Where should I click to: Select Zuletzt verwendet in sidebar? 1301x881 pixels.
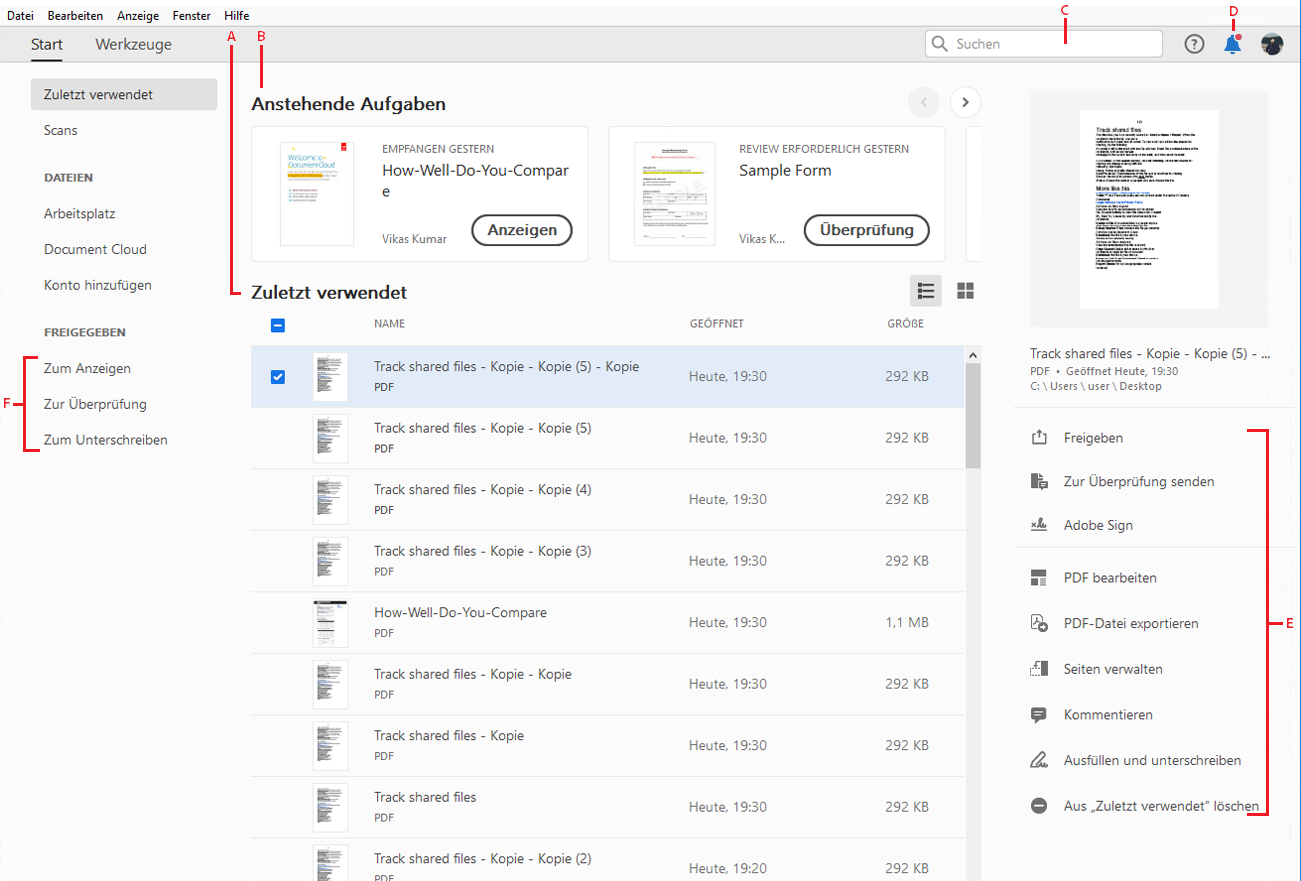[124, 95]
